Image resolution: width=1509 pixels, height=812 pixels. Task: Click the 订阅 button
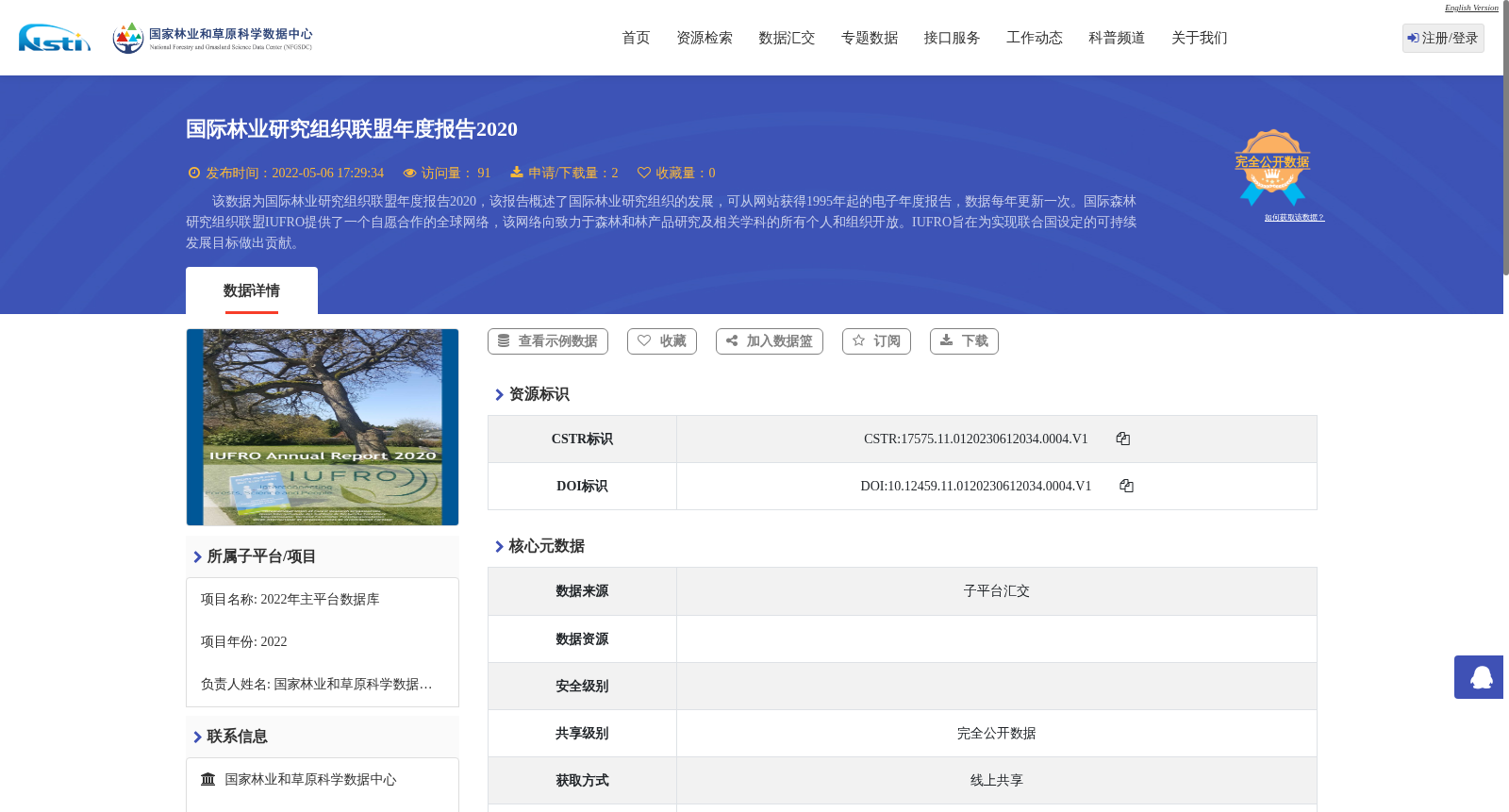click(x=876, y=341)
